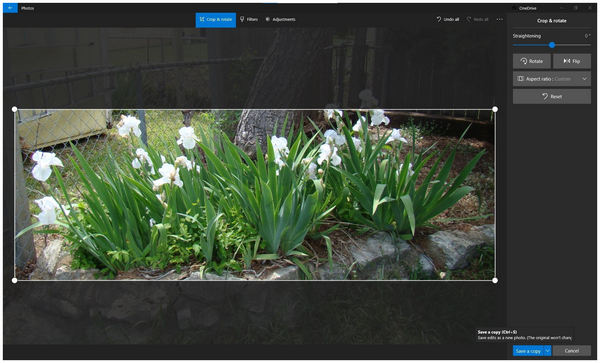The image size is (600, 363).
Task: Click Save a copy button
Action: (x=528, y=351)
